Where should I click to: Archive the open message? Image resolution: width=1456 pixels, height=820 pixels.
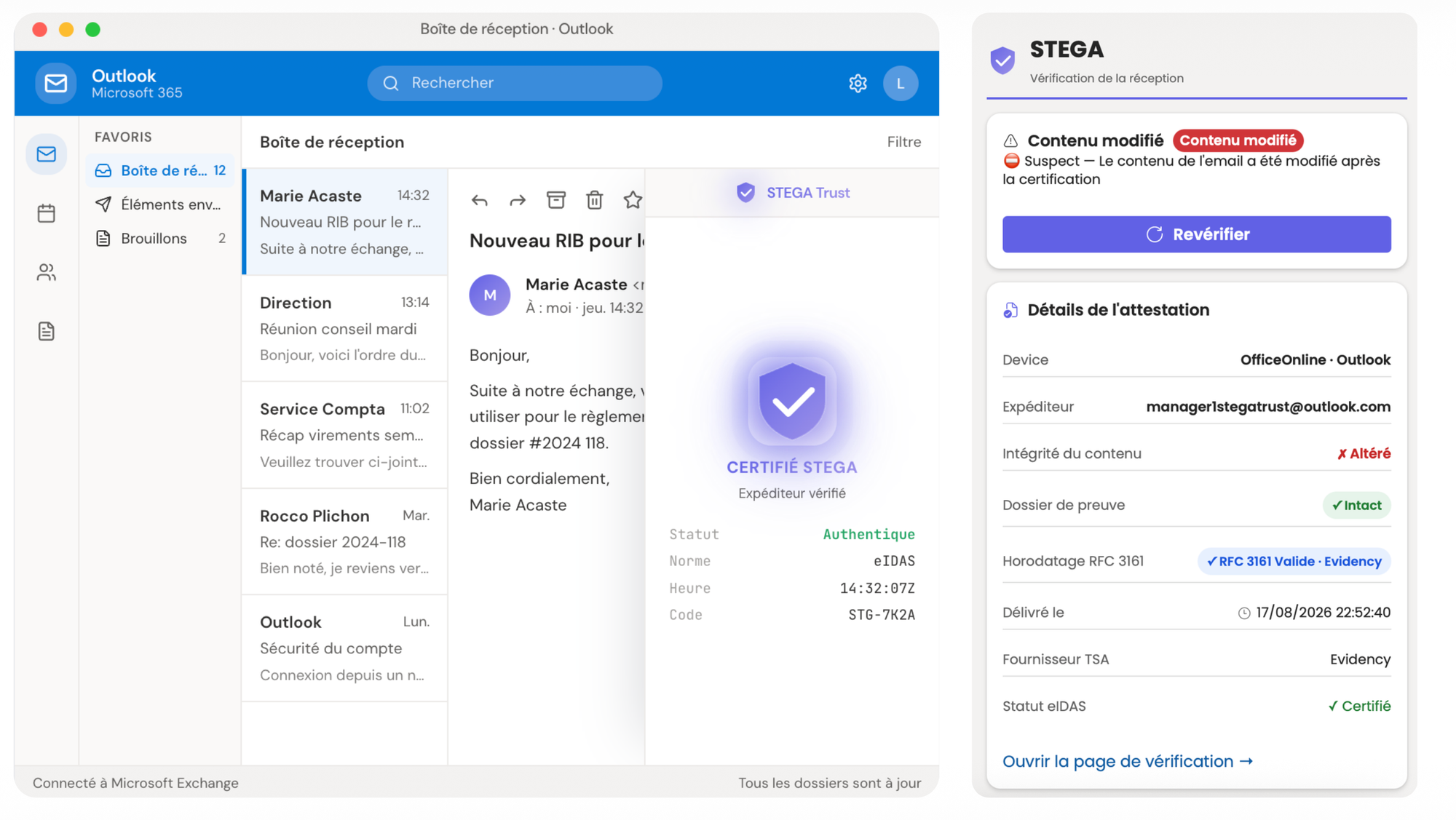[x=556, y=199]
